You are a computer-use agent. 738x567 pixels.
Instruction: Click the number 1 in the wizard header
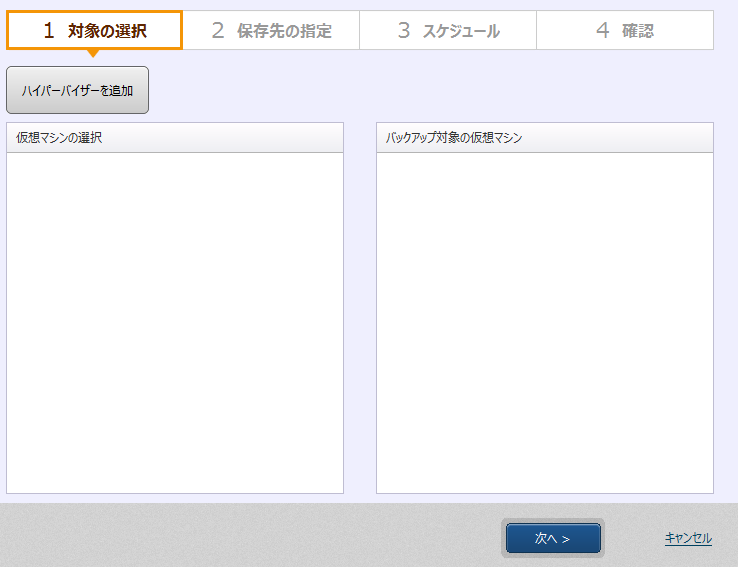click(x=49, y=31)
